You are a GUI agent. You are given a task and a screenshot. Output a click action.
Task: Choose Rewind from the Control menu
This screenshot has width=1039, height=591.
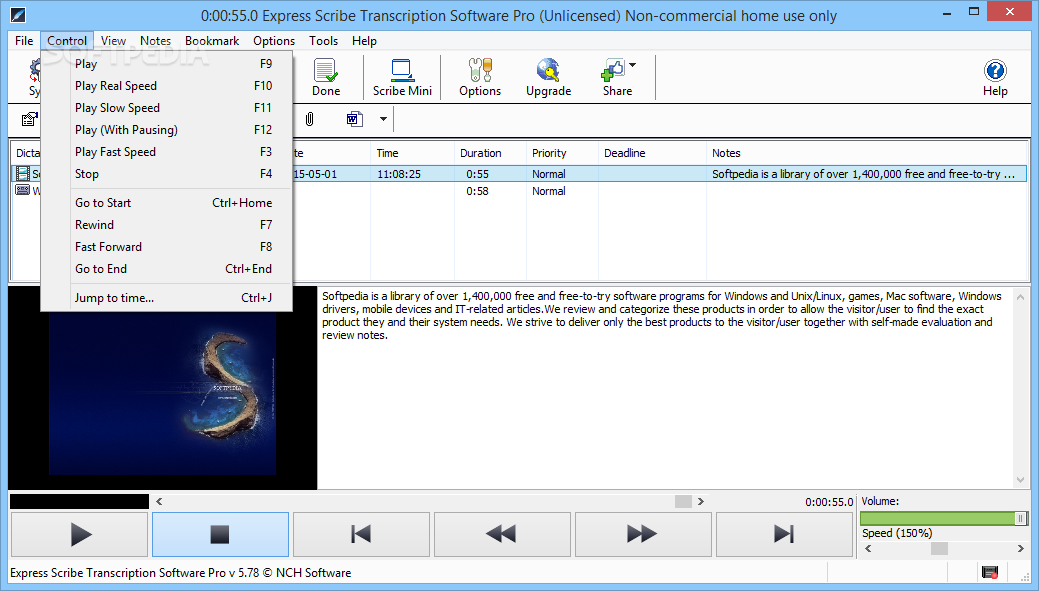click(166, 225)
